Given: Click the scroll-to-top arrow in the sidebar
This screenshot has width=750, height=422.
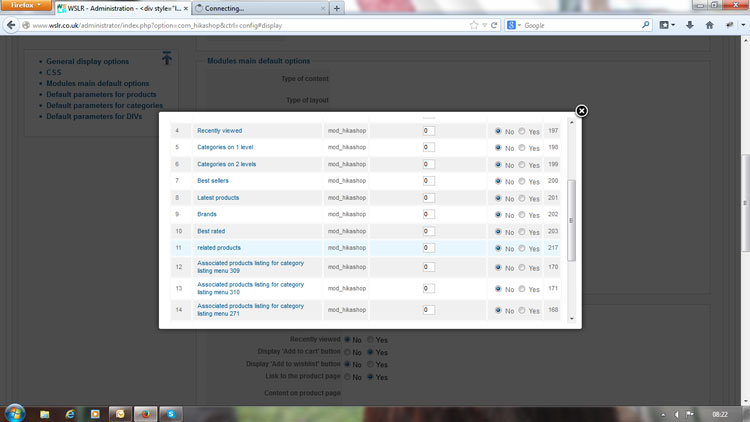Looking at the screenshot, I should click(x=166, y=58).
